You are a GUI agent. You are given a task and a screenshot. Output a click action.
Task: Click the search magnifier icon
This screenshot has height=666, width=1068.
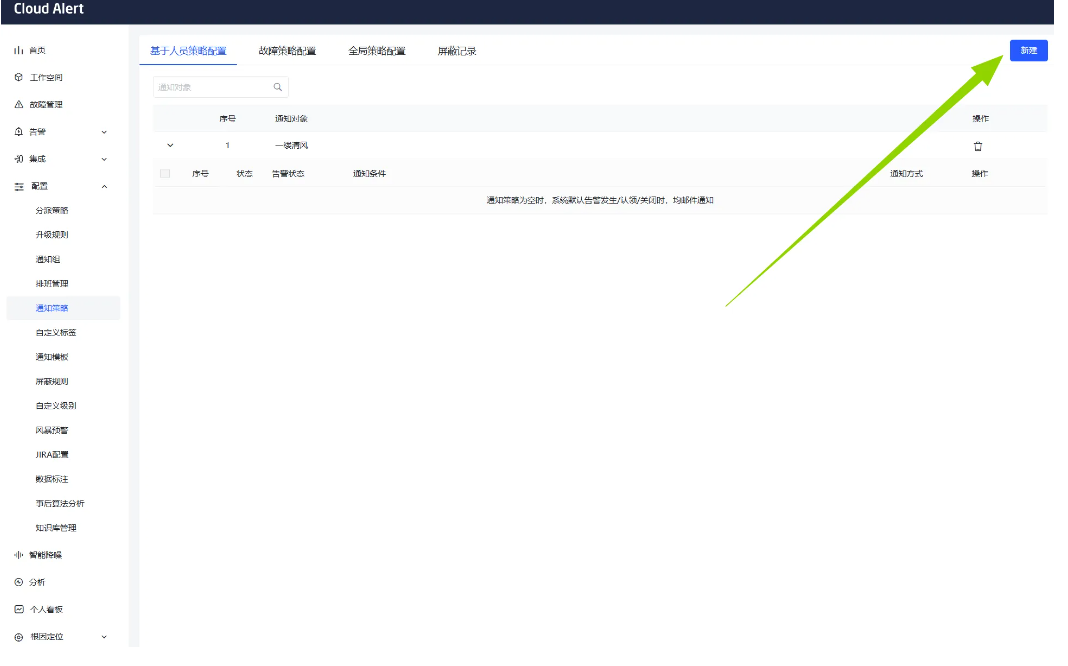[x=278, y=87]
